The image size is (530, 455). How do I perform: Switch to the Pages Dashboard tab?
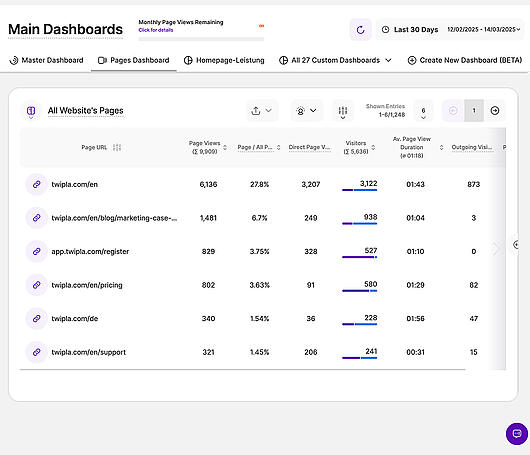click(x=134, y=60)
